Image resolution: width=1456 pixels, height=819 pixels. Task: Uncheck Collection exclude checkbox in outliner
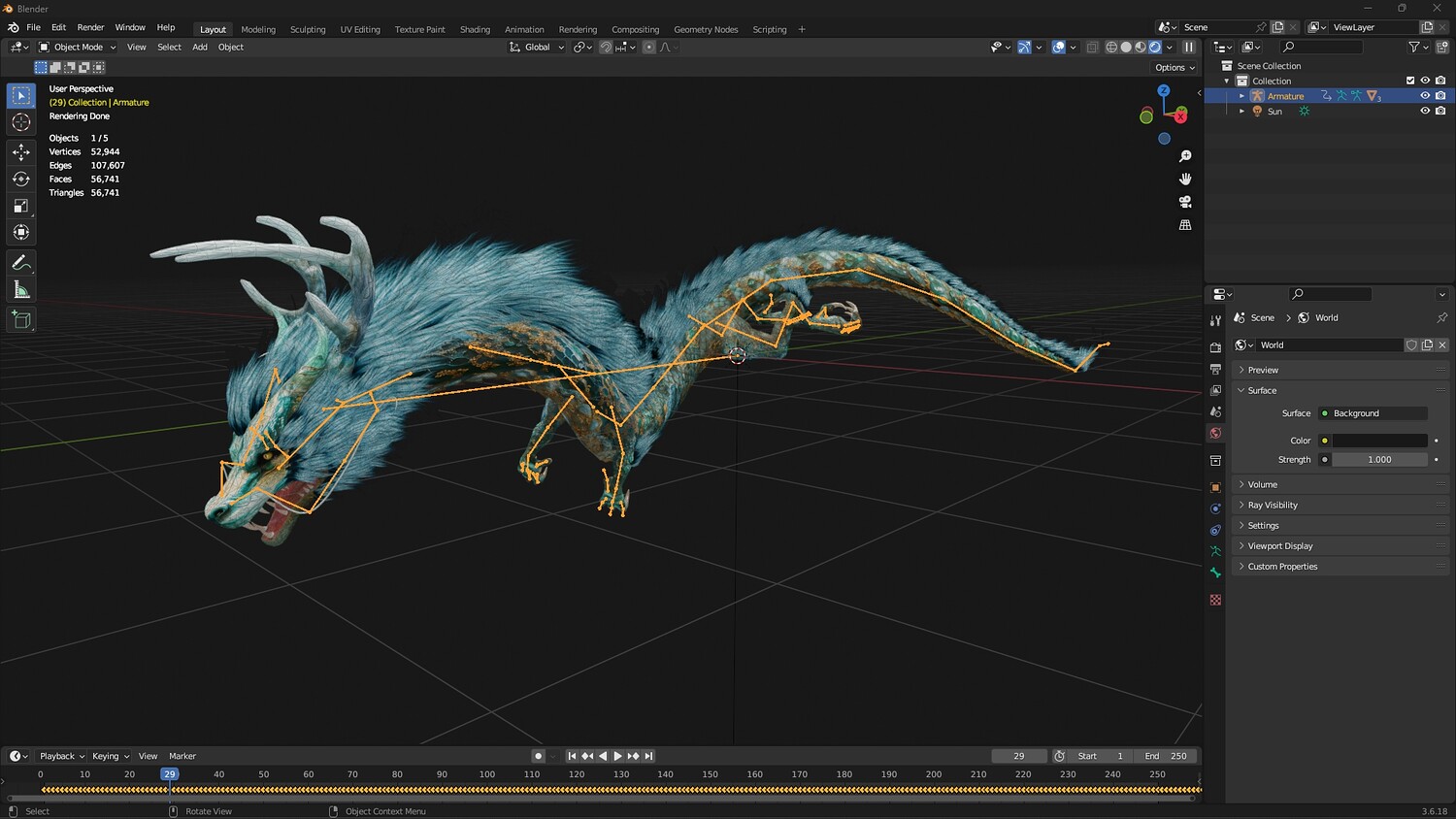pos(1410,81)
